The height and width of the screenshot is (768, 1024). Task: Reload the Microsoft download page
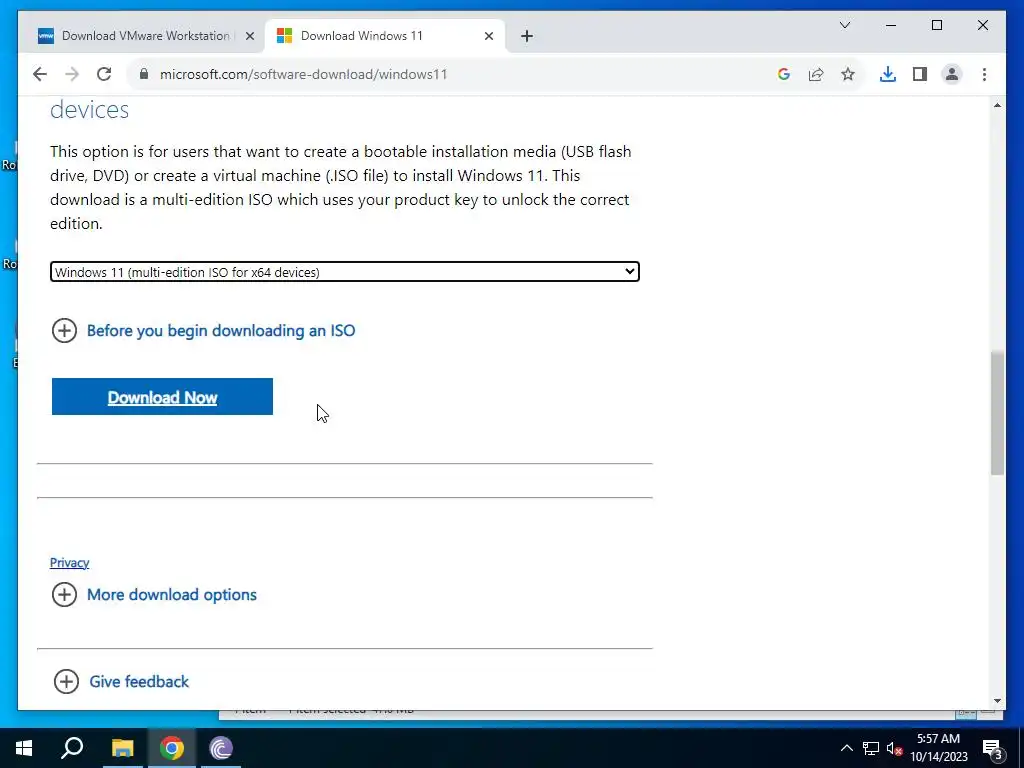point(104,74)
